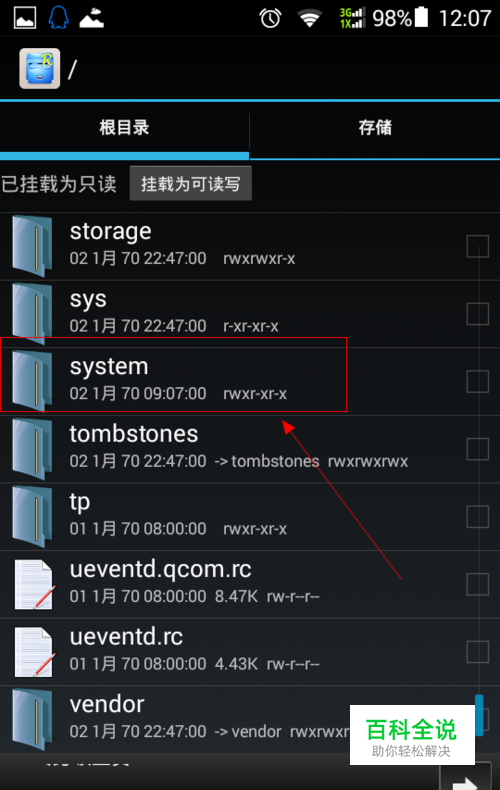Click the ueventd.rc file icon
This screenshot has height=790, width=500.
[34, 652]
